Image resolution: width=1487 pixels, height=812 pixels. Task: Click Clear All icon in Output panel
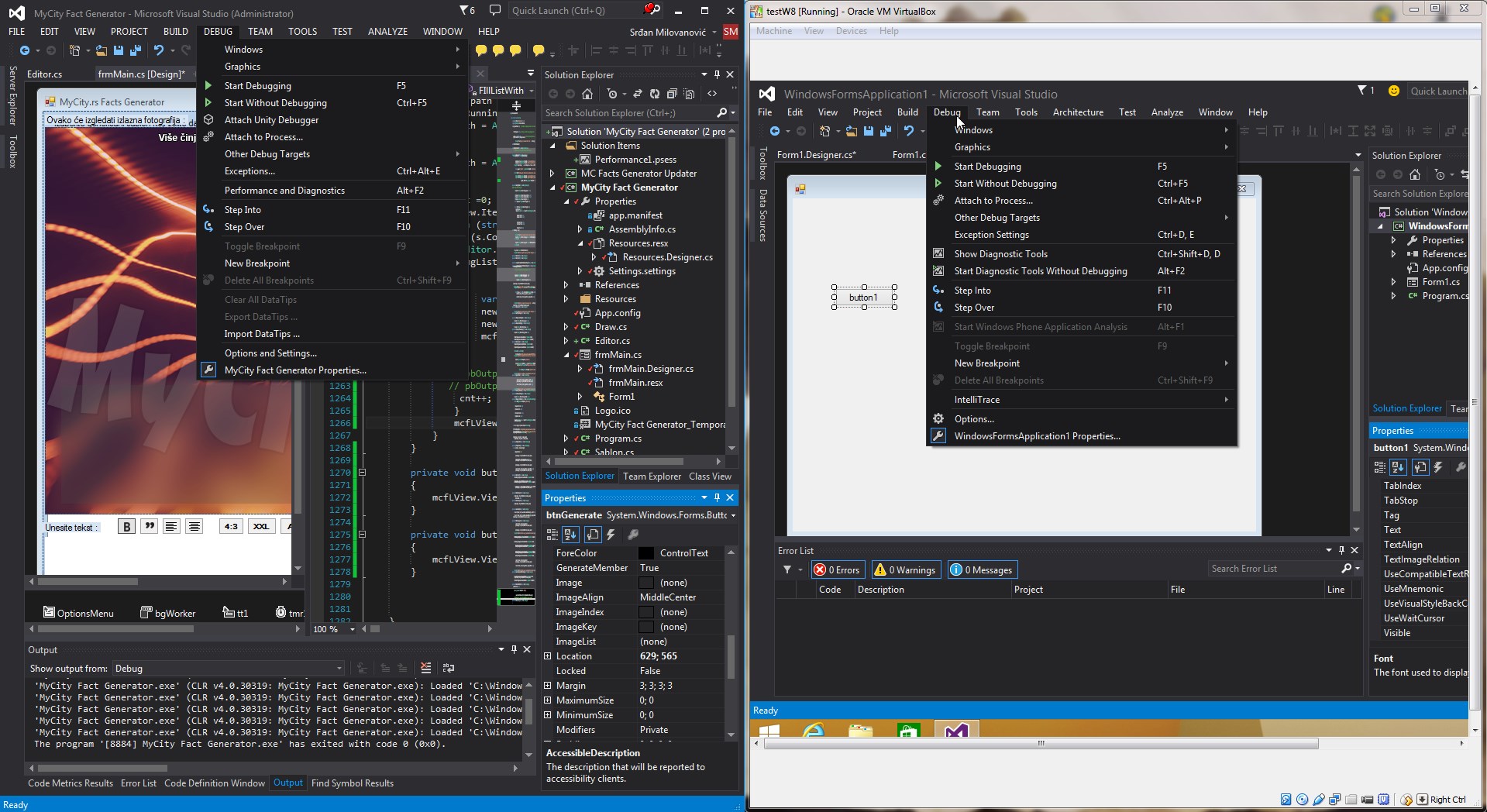tap(425, 668)
